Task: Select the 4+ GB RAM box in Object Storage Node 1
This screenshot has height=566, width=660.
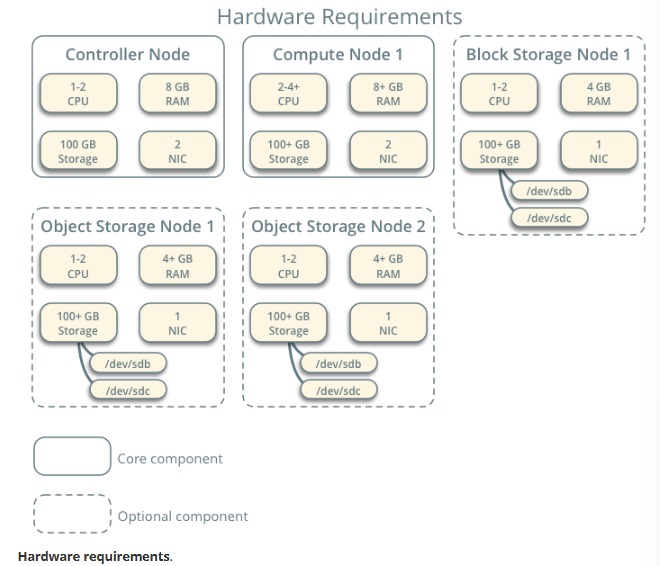Action: click(x=177, y=265)
